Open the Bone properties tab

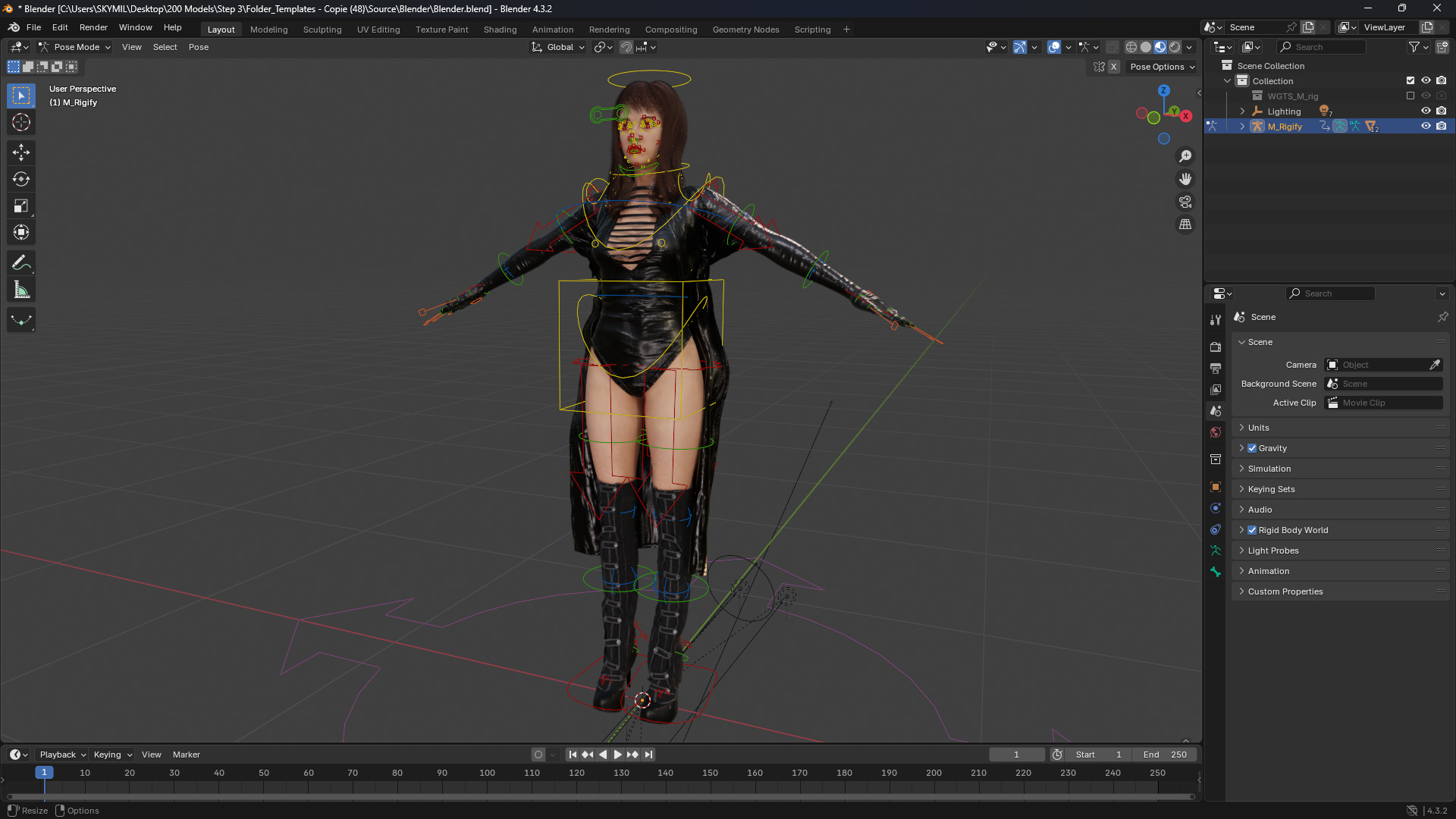click(x=1216, y=572)
